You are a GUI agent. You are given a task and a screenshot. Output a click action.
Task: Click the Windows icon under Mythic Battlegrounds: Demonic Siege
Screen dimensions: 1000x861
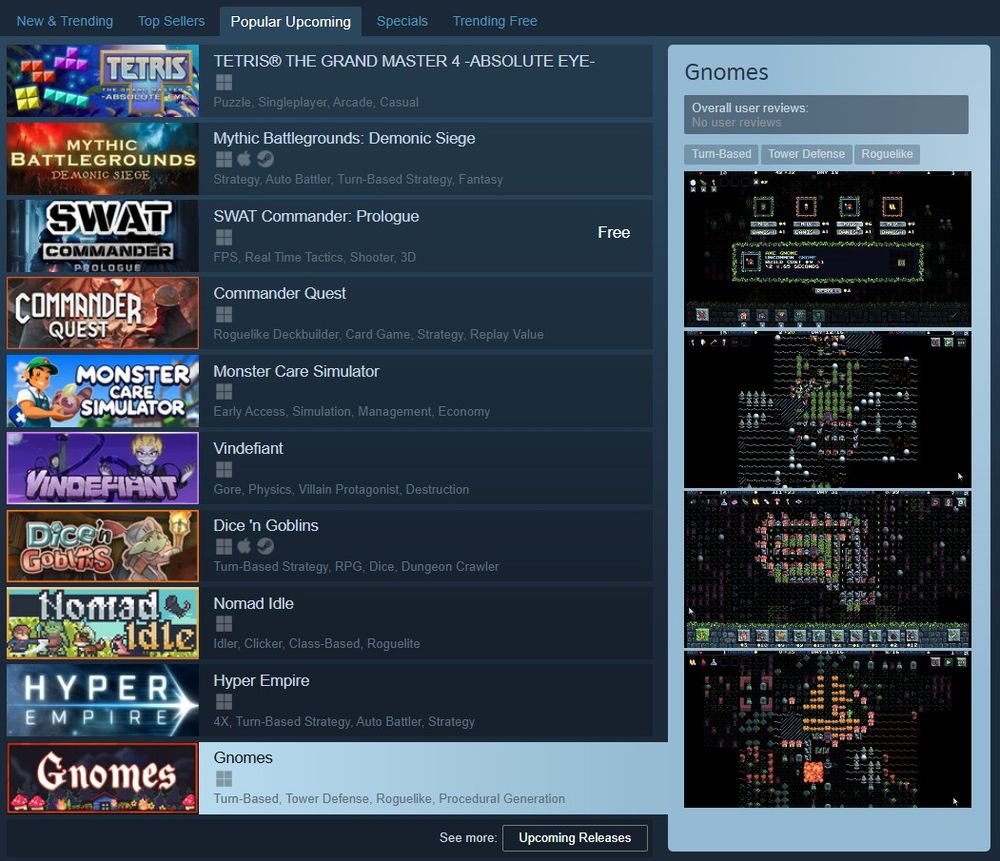point(224,159)
